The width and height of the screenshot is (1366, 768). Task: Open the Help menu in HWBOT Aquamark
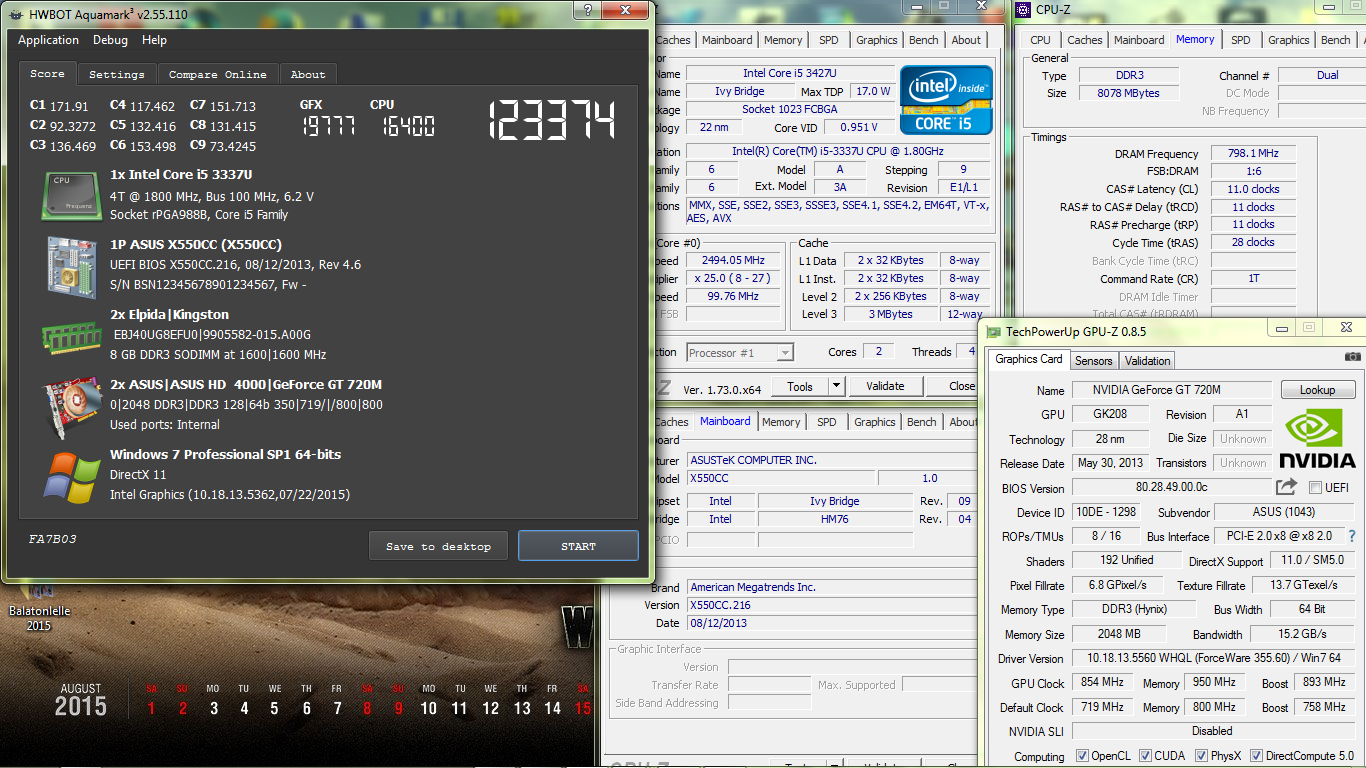click(x=154, y=40)
